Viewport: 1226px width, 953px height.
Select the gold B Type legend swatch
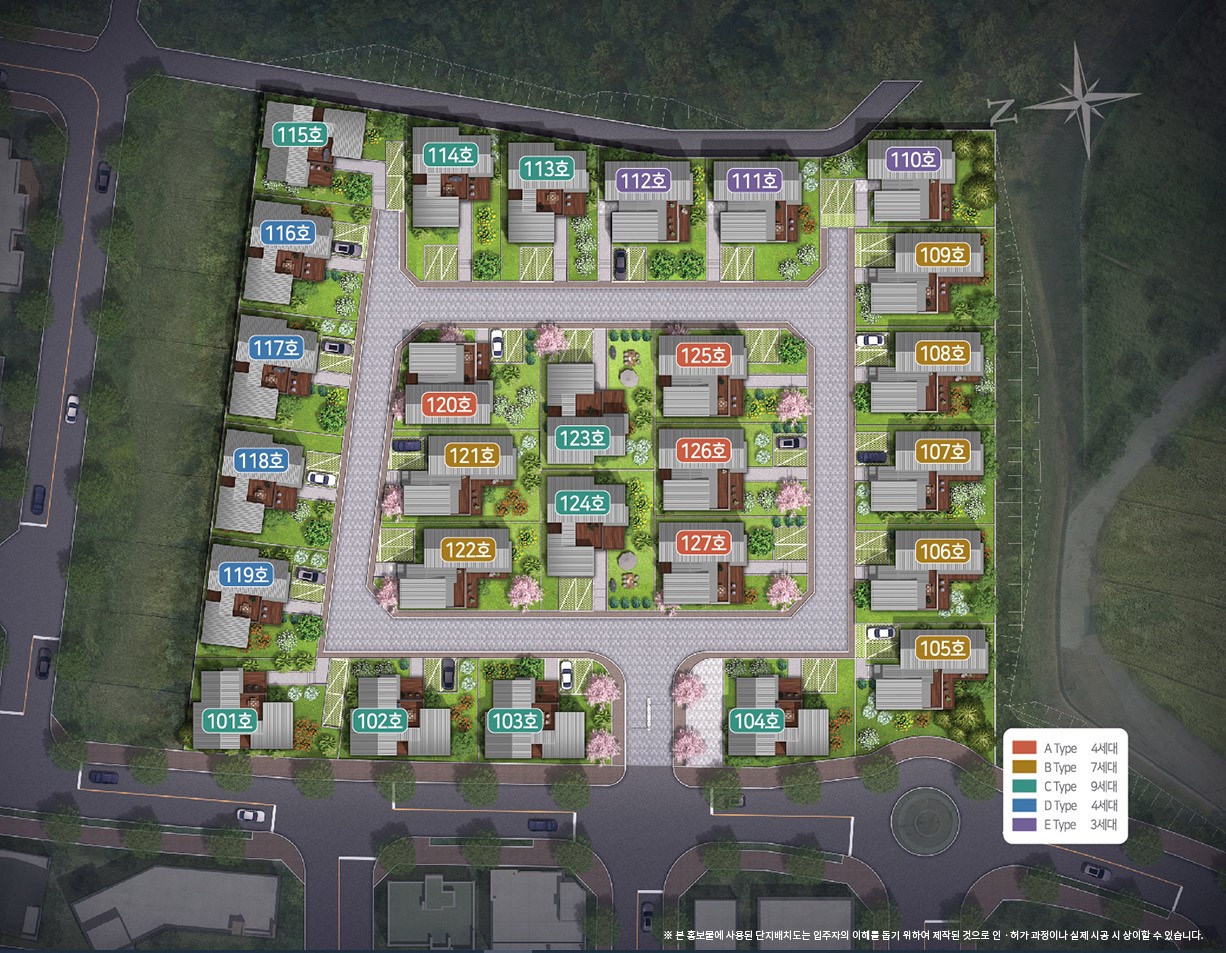tap(1024, 767)
